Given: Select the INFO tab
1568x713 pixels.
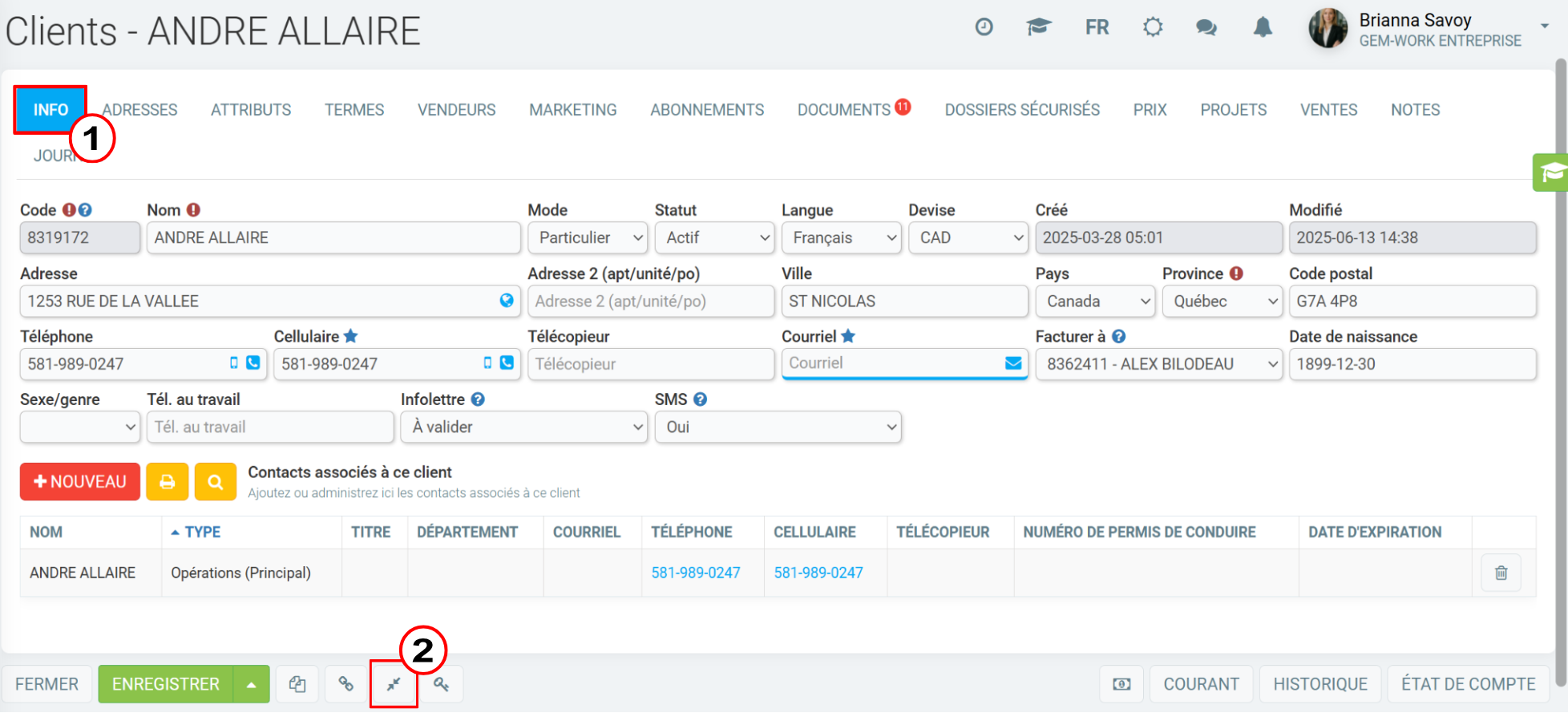Looking at the screenshot, I should (x=51, y=110).
